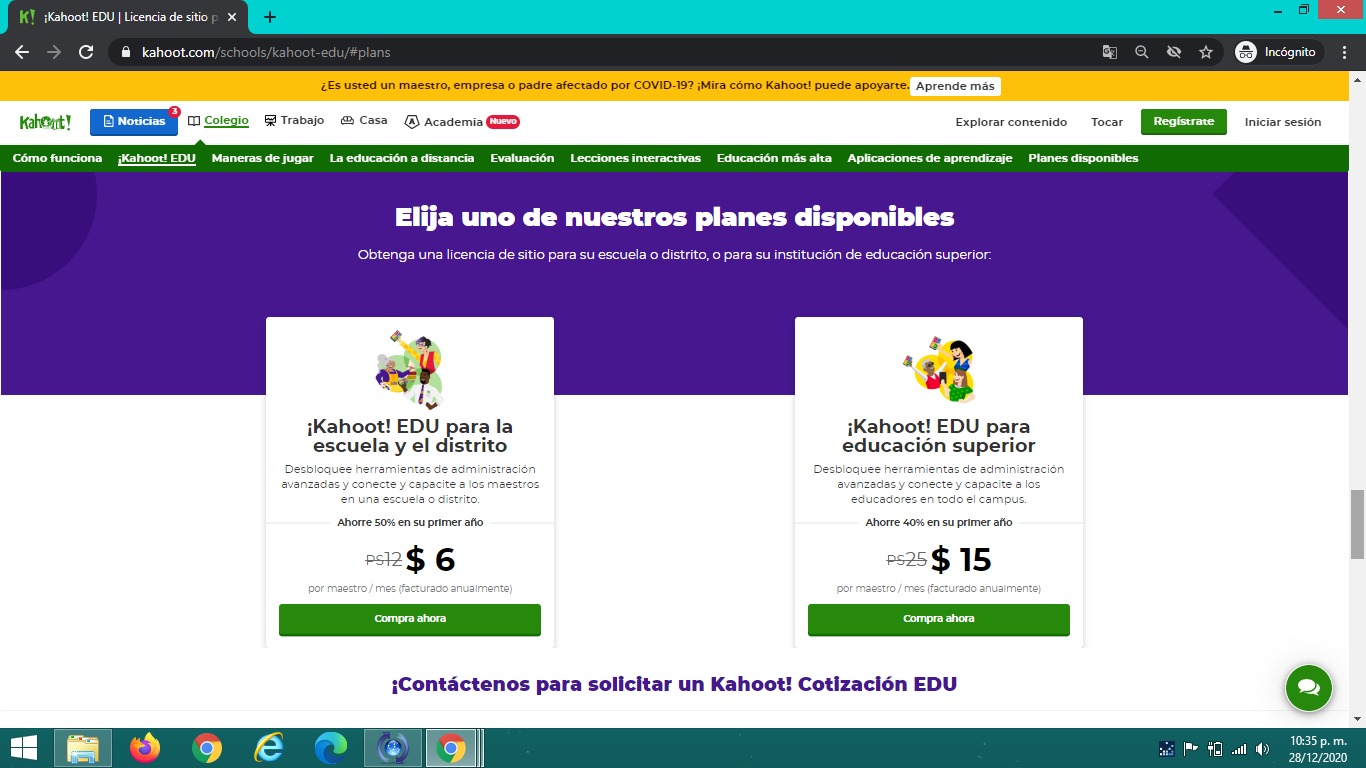This screenshot has height=768, width=1366.
Task: Click "Ahorre 50% en su primer año" text
Action: pos(410,522)
